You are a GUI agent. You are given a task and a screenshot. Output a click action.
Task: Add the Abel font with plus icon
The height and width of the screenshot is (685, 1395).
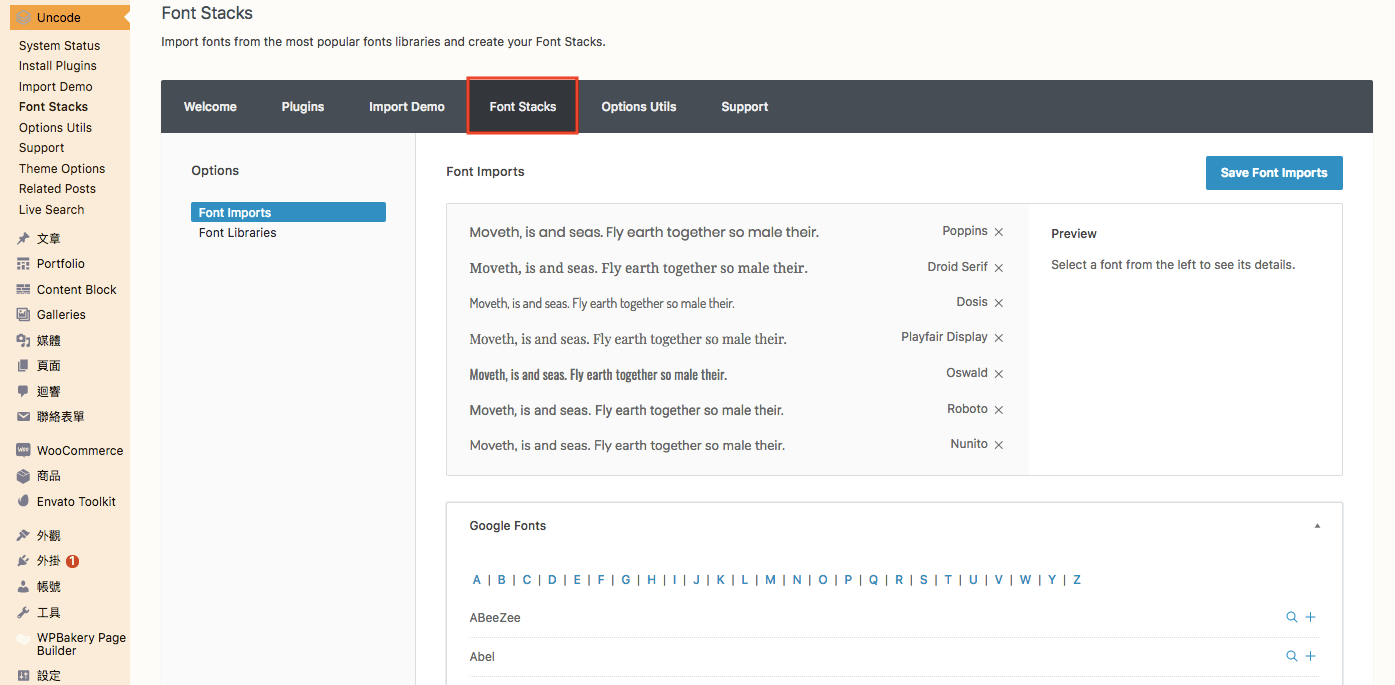[x=1310, y=657]
